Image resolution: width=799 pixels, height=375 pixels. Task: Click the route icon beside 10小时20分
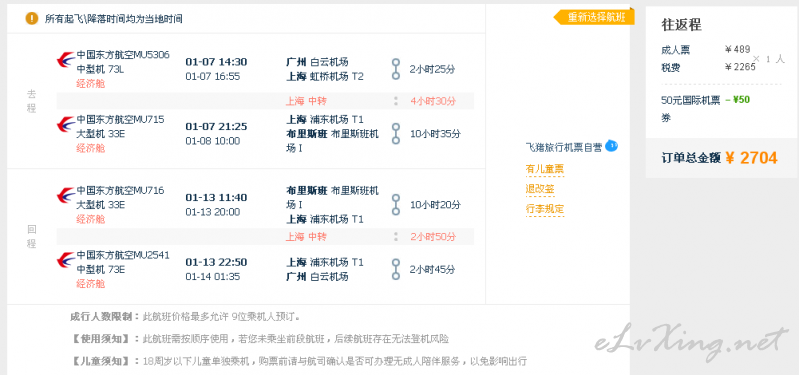coord(395,204)
